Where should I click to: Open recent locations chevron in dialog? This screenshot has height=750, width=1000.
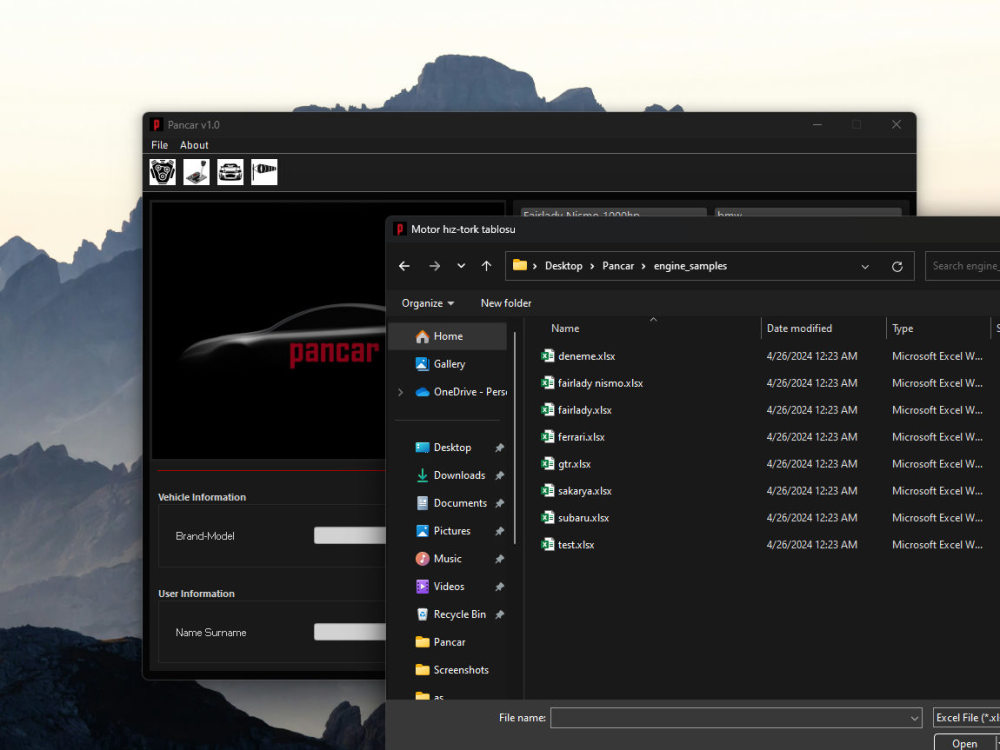click(x=461, y=266)
